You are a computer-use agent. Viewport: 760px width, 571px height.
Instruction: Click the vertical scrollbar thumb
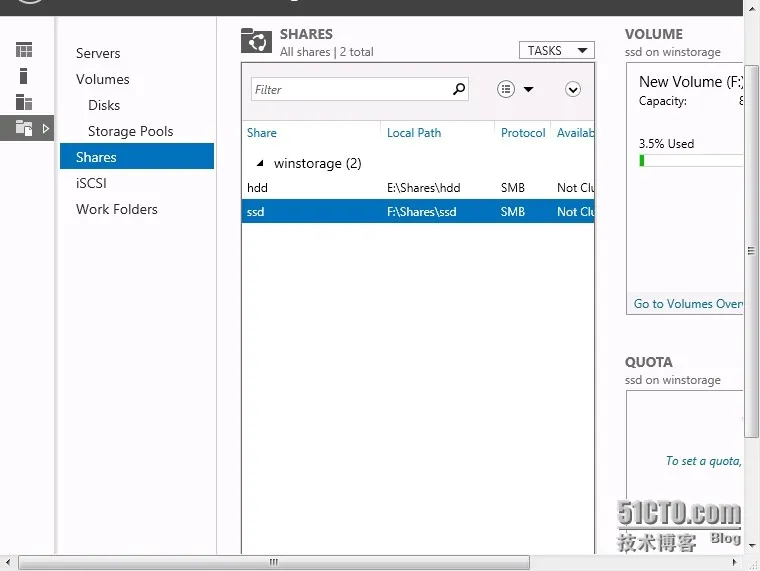[751, 251]
